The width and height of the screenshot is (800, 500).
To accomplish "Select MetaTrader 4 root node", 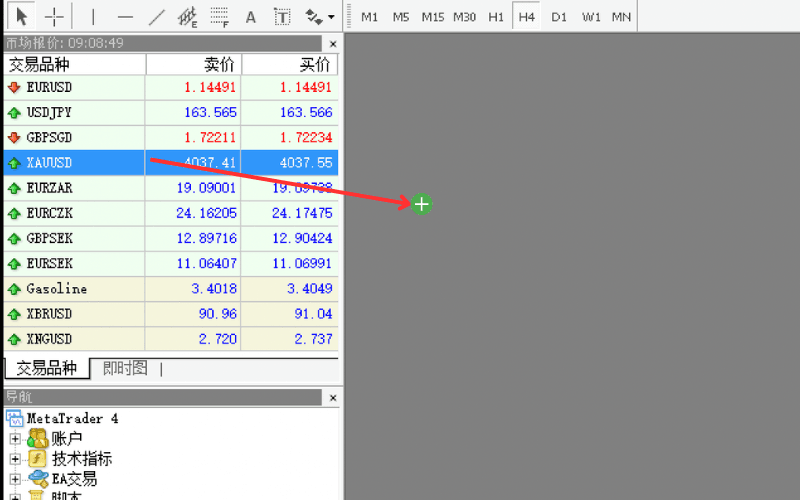I will point(72,419).
